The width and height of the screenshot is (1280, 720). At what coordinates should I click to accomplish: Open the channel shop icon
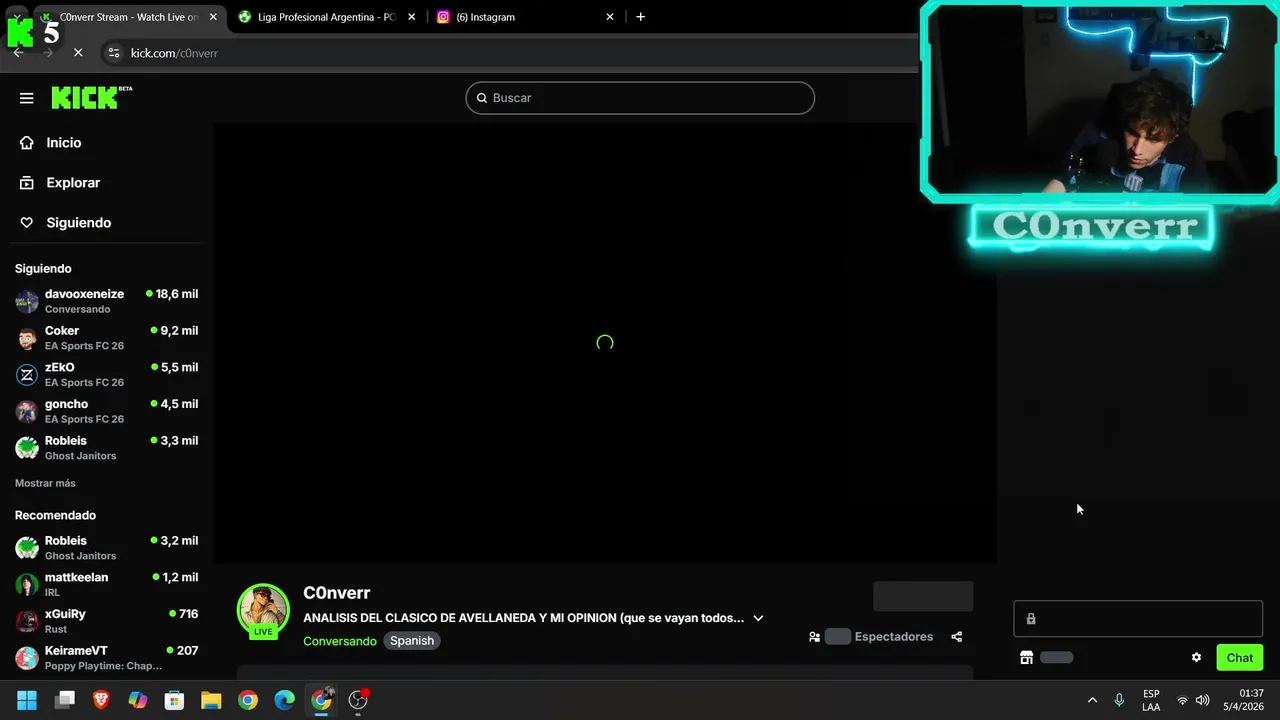coord(1026,657)
